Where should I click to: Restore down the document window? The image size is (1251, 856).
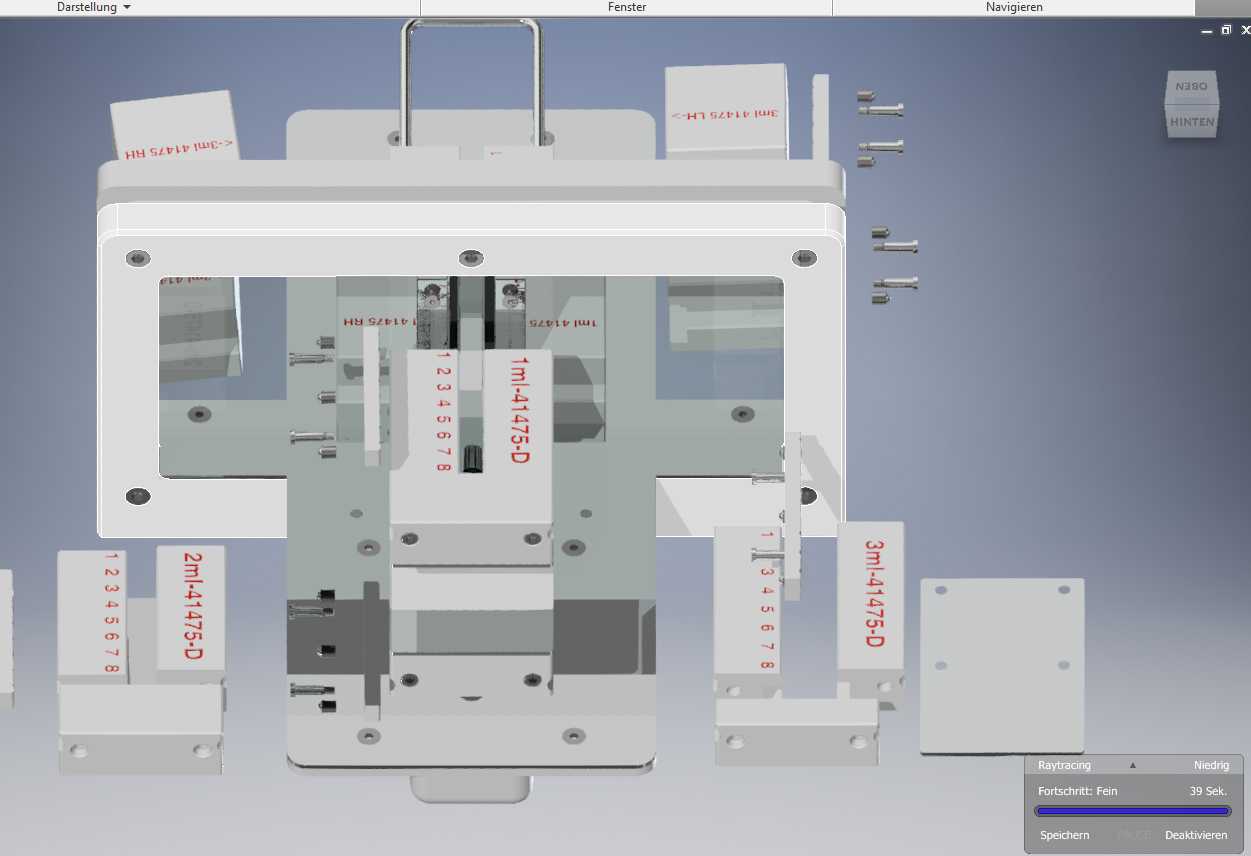1226,30
